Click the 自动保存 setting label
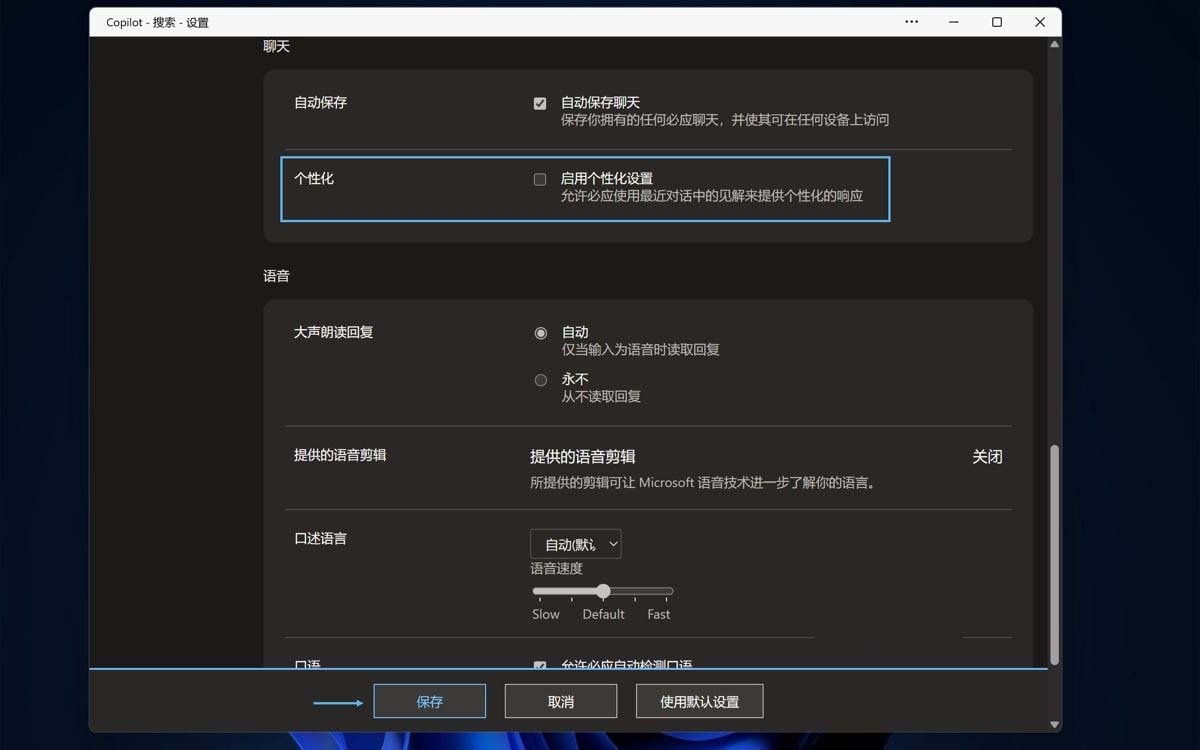1200x750 pixels. 320,102
